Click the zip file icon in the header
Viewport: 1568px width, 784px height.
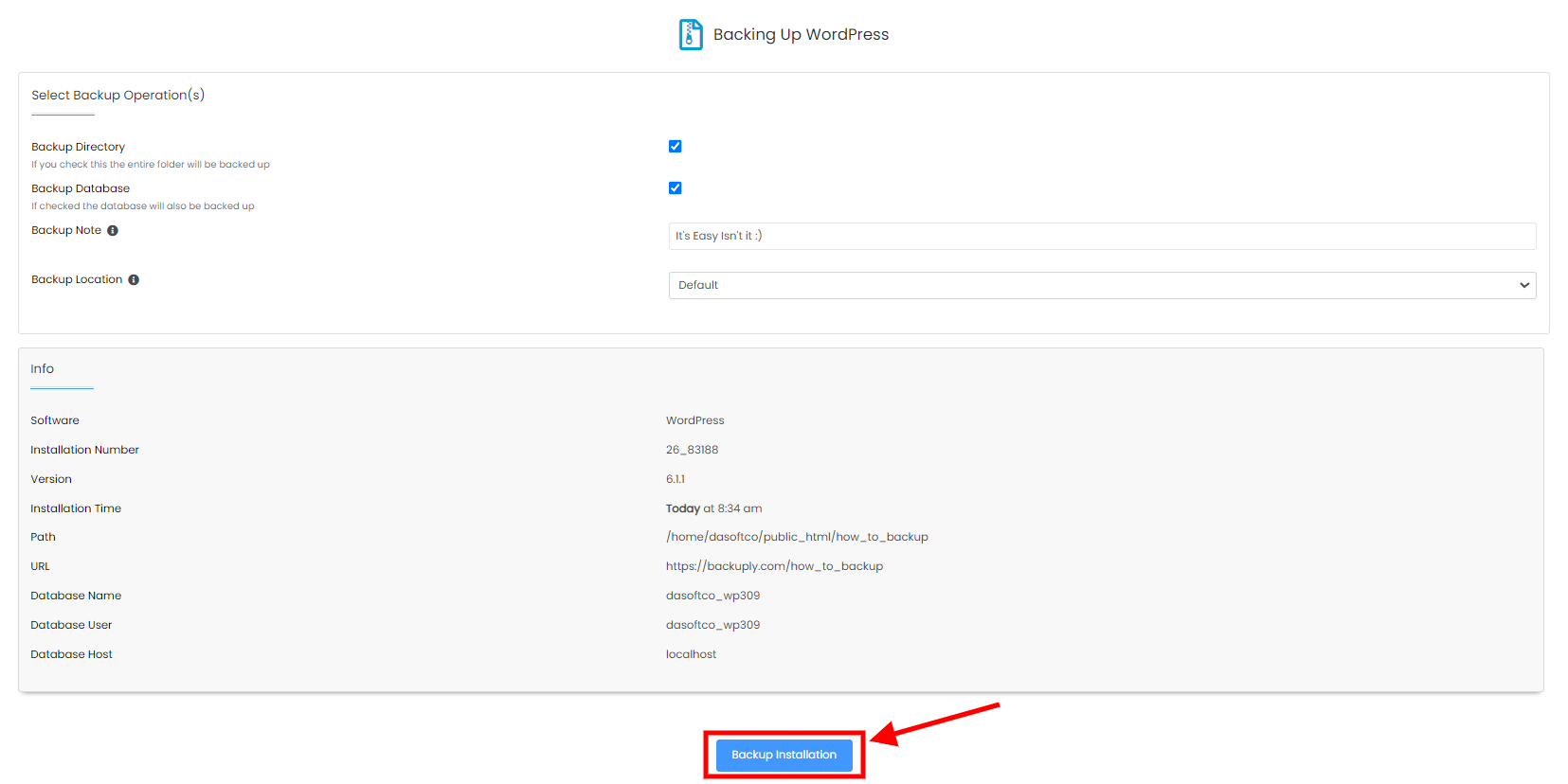point(691,35)
